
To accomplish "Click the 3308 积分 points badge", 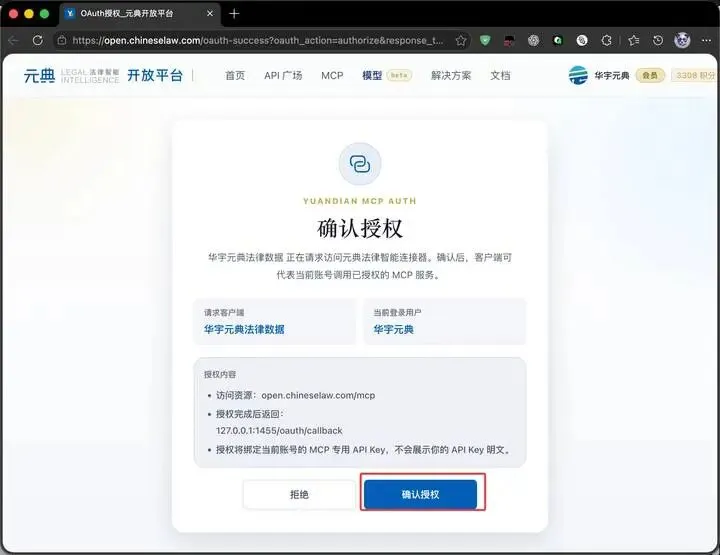I will tap(694, 75).
